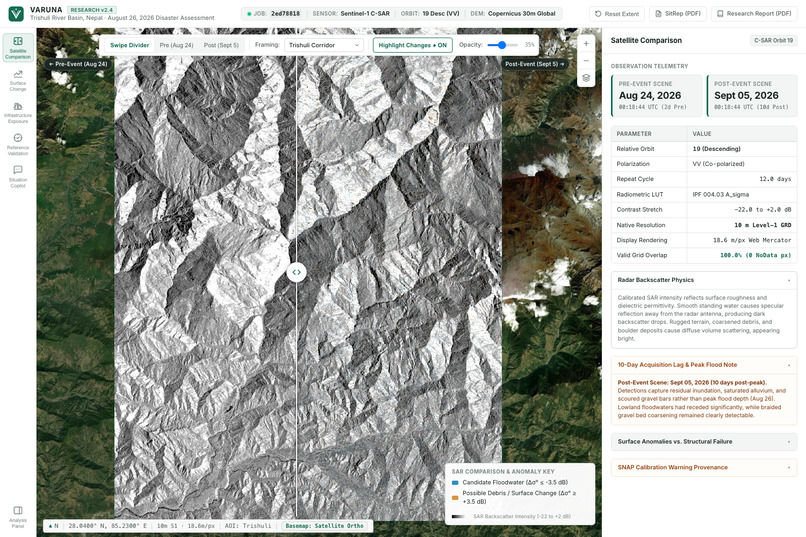Image resolution: width=806 pixels, height=537 pixels.
Task: Toggle Highlight Changes ON button
Action: click(x=413, y=45)
